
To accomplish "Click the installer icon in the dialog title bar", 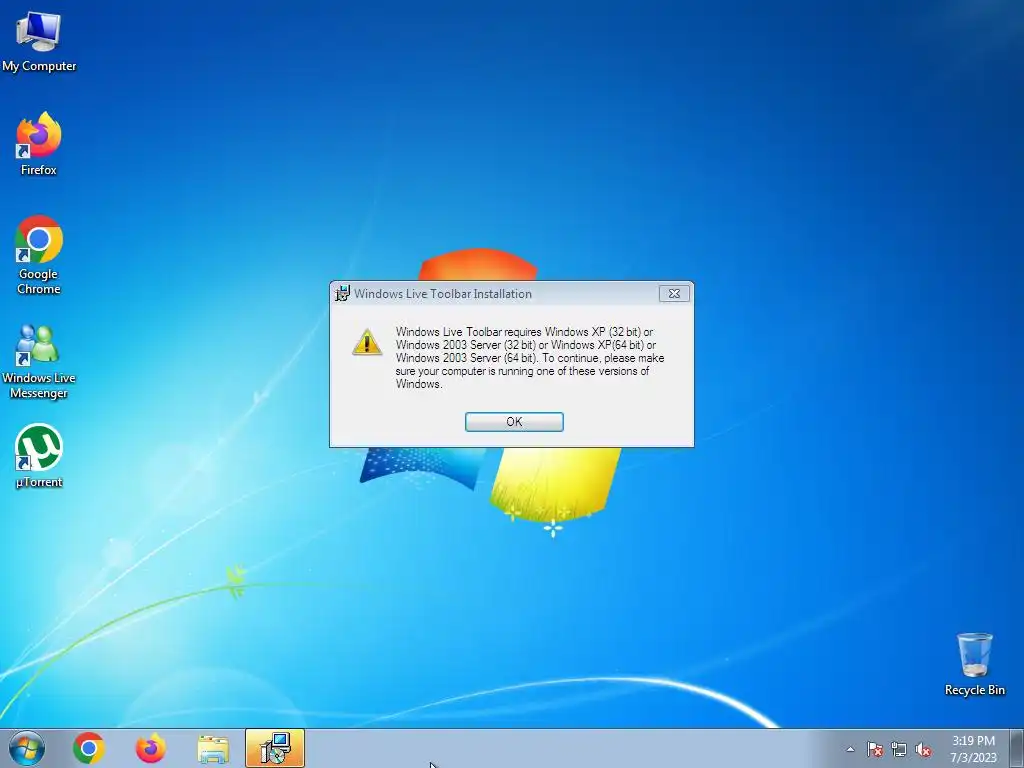I will click(342, 294).
